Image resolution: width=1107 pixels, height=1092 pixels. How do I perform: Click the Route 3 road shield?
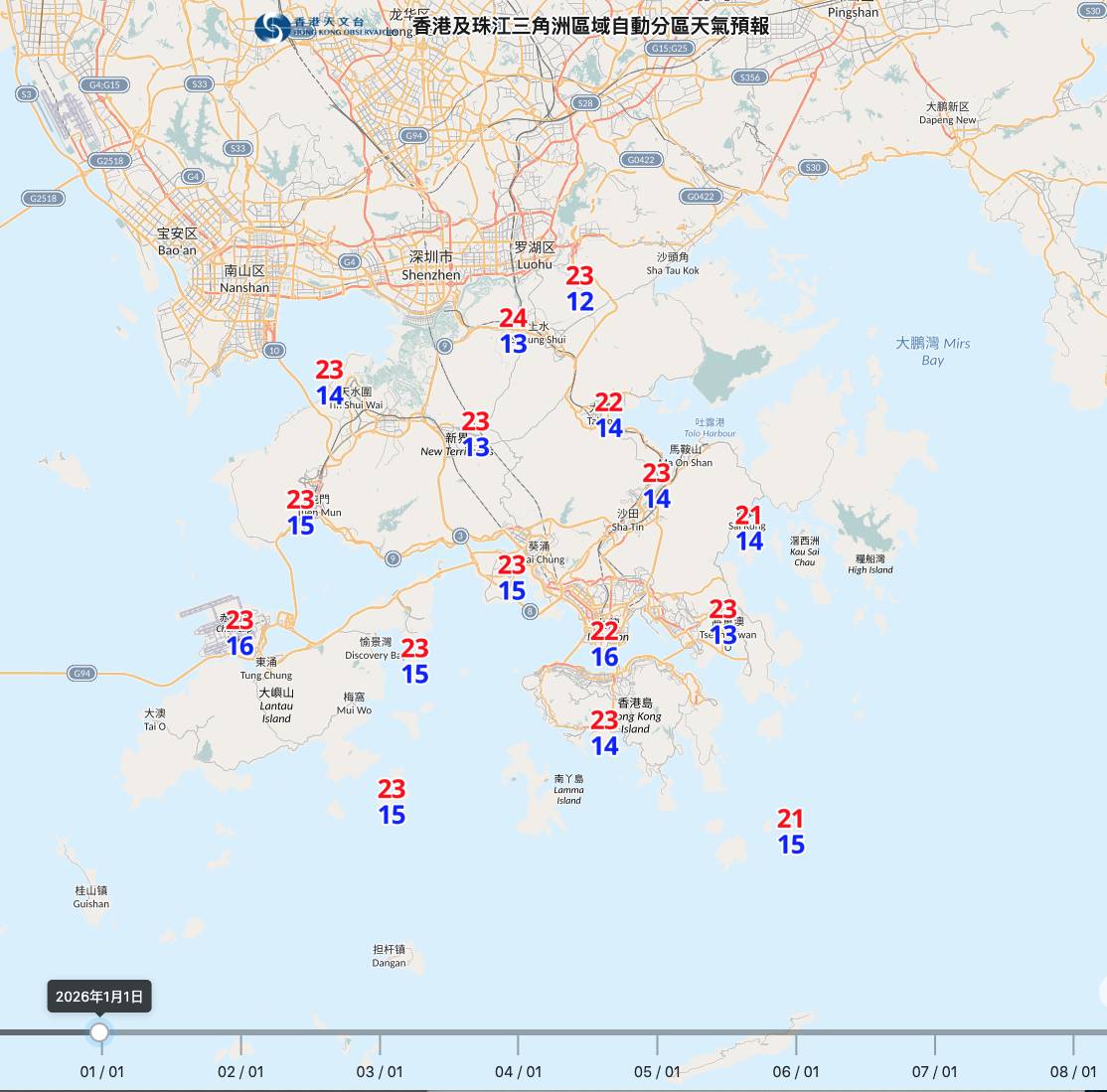[x=460, y=536]
